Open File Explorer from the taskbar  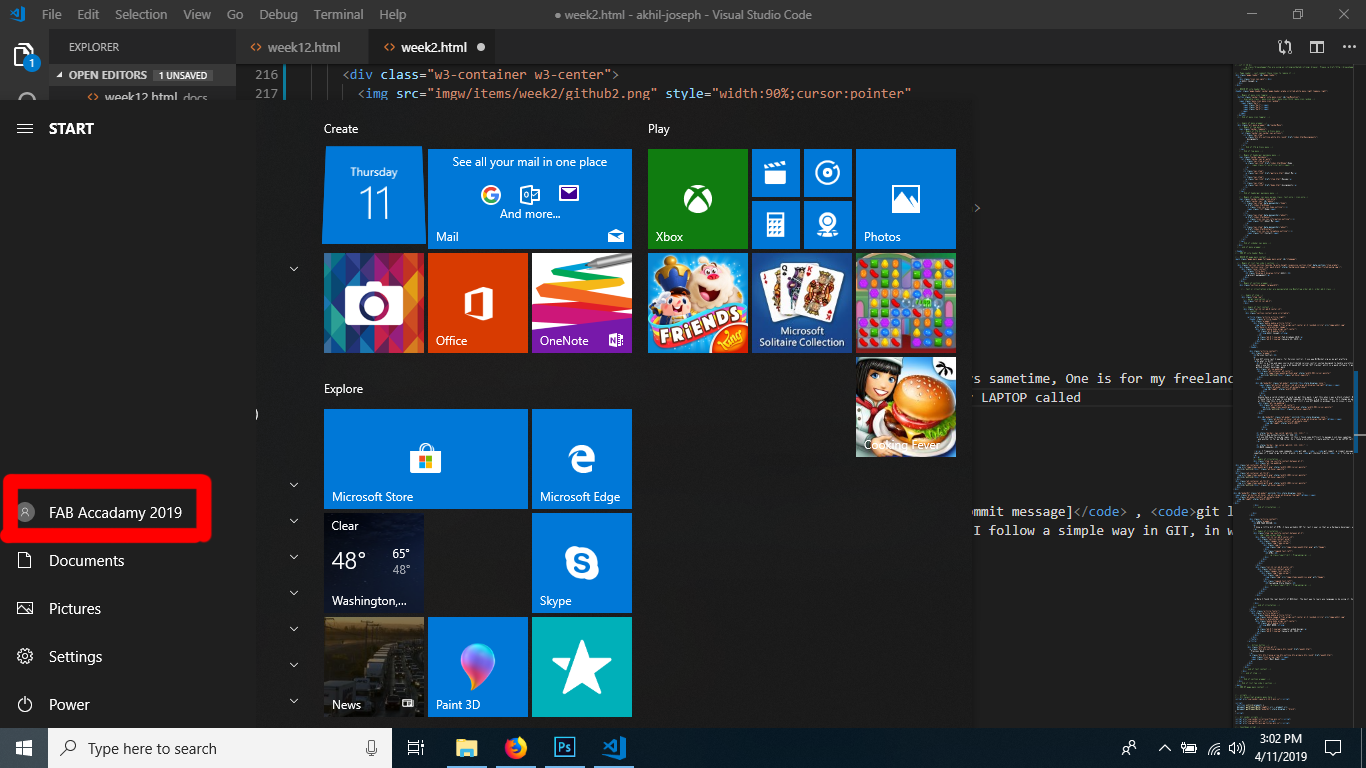click(467, 748)
